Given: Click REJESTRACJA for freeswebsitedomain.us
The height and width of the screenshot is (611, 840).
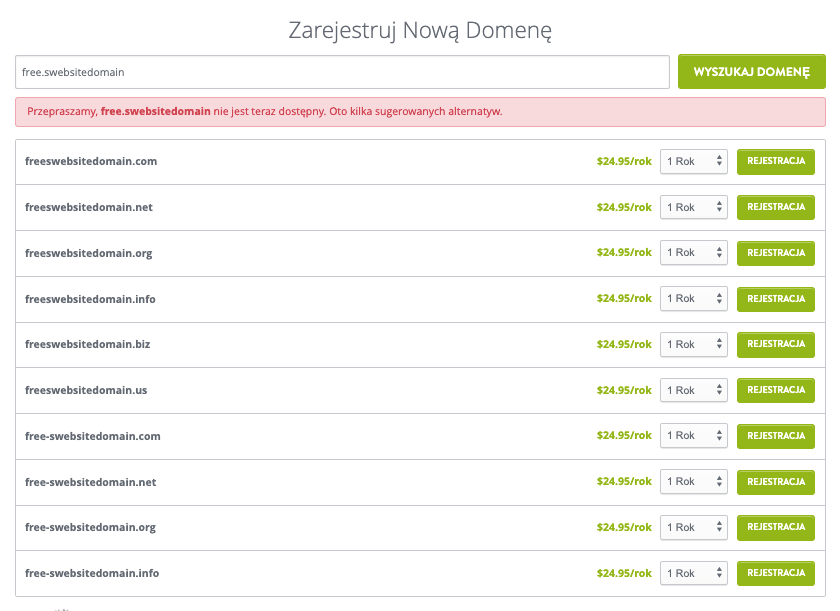Looking at the screenshot, I should click(775, 390).
